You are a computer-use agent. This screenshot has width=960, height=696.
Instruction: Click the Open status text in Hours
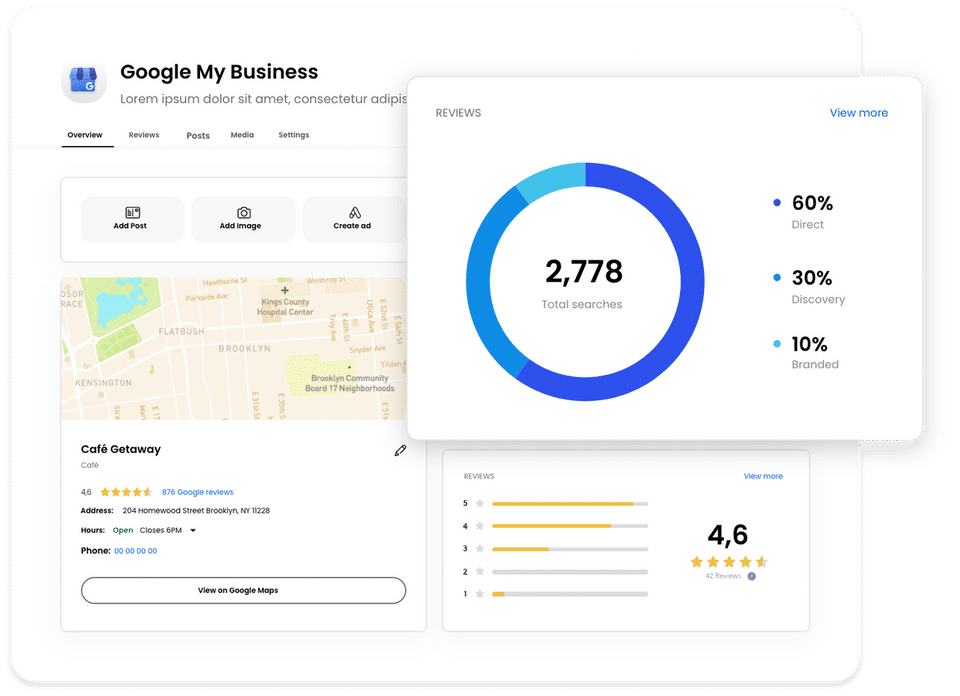click(x=123, y=530)
